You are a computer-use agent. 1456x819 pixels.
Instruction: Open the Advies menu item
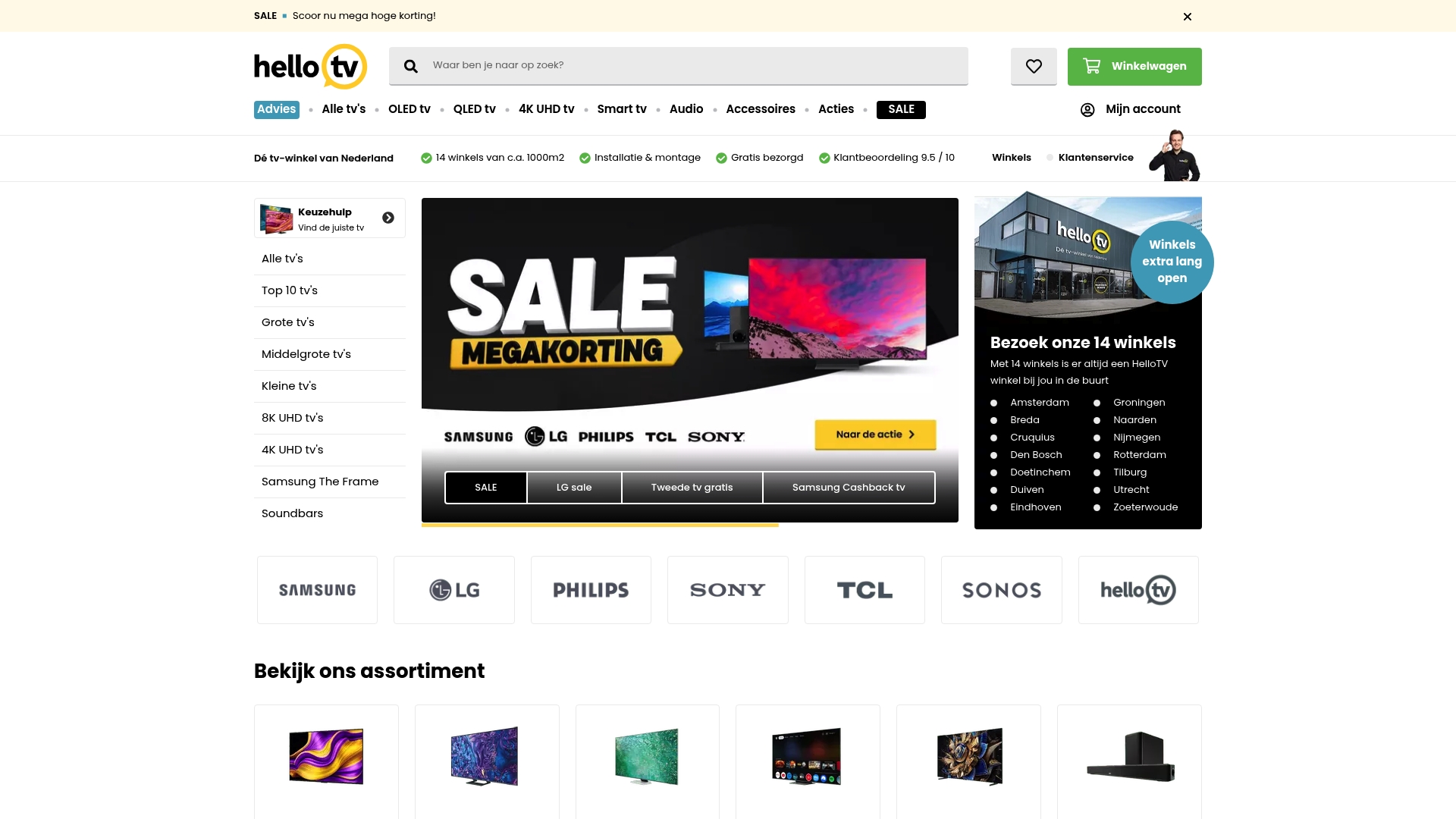(277, 109)
